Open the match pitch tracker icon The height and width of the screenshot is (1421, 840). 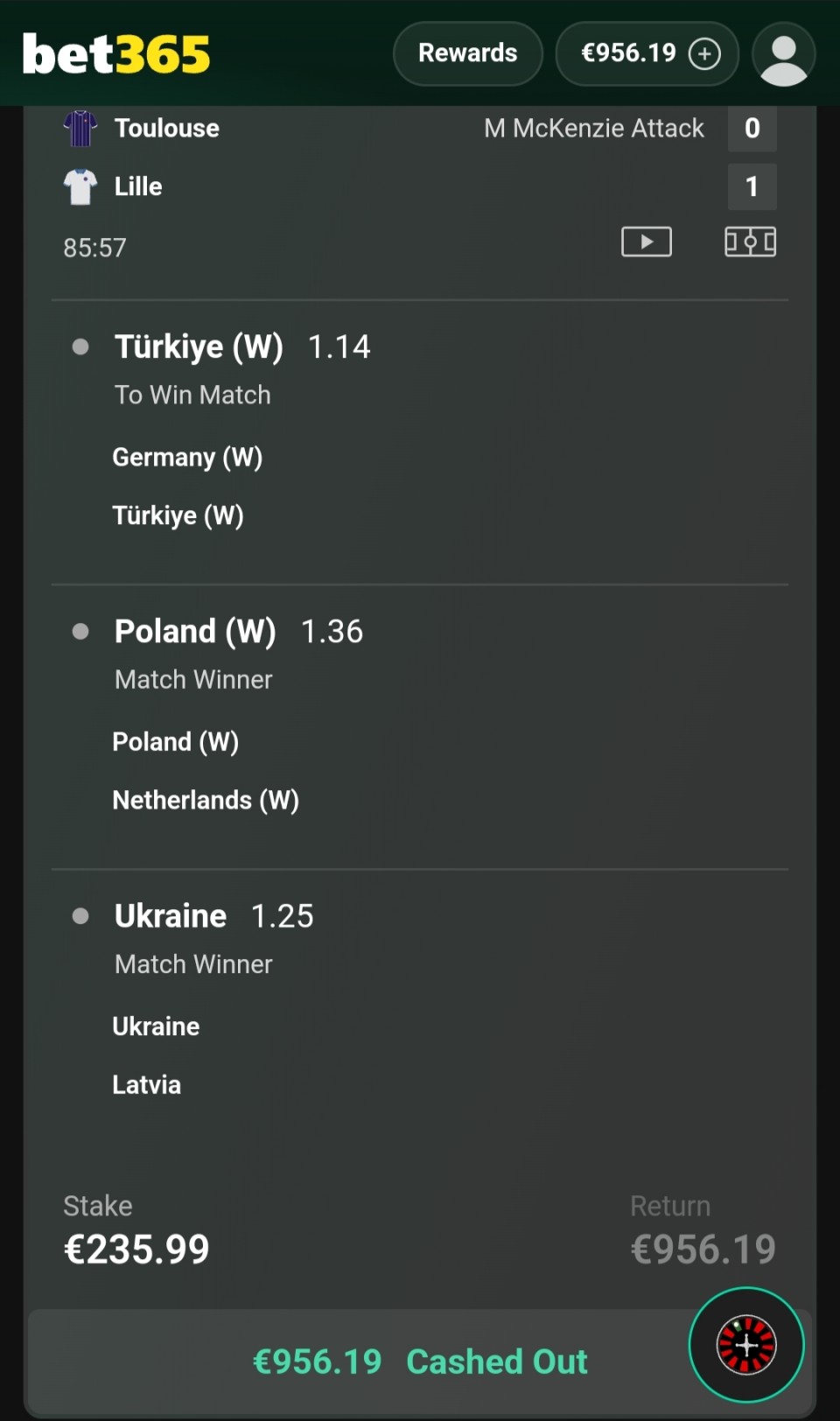click(750, 241)
